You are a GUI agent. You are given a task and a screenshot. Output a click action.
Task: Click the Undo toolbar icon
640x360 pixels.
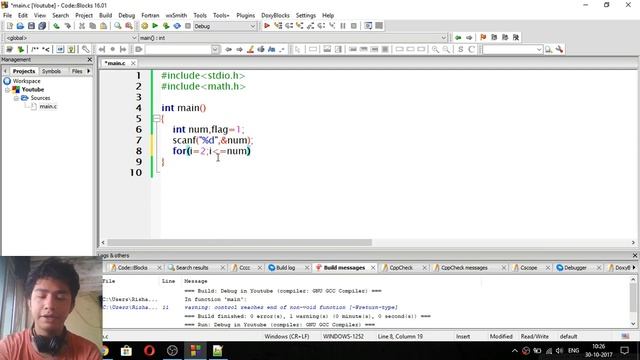[56, 26]
